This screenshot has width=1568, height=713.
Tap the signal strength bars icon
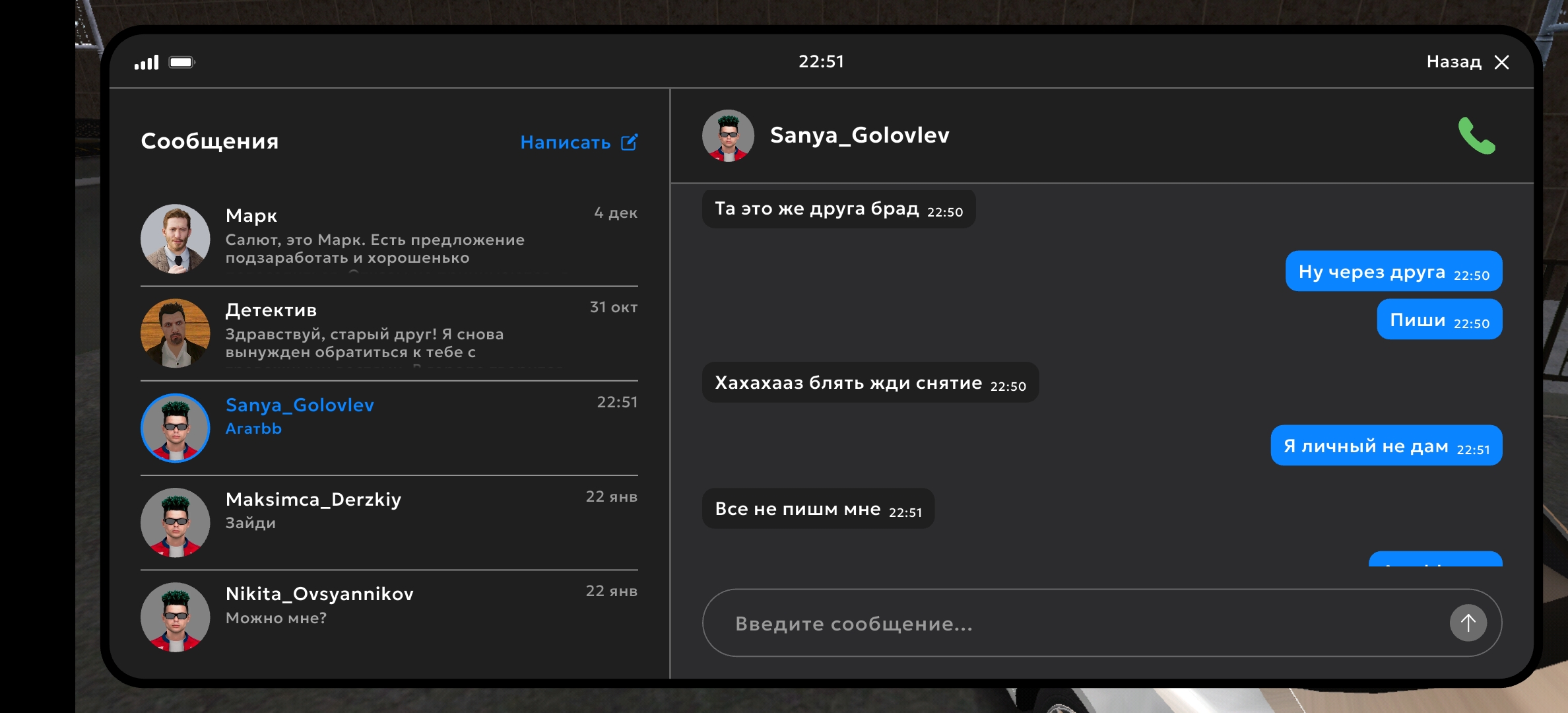pos(147,62)
